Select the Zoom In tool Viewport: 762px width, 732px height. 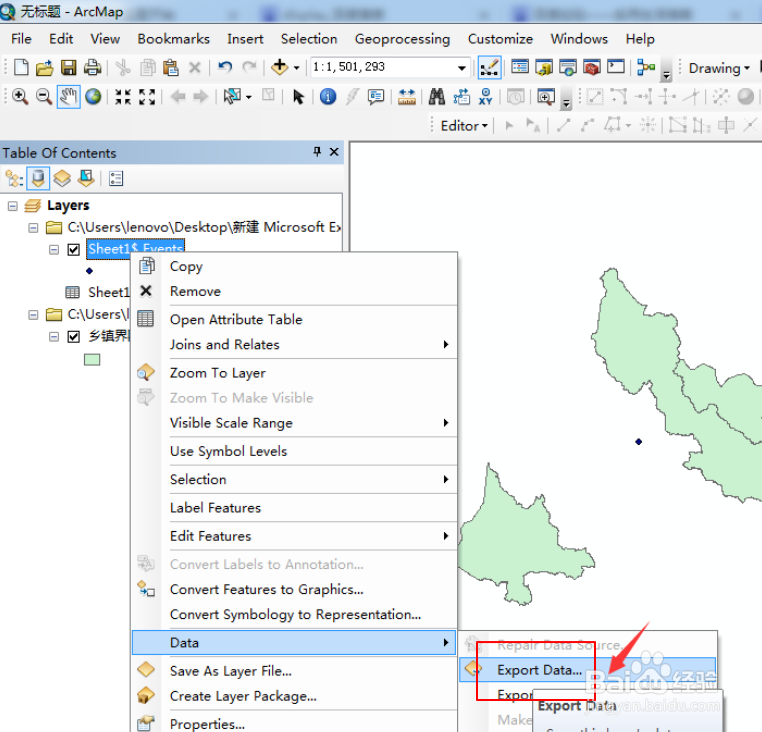(20, 96)
